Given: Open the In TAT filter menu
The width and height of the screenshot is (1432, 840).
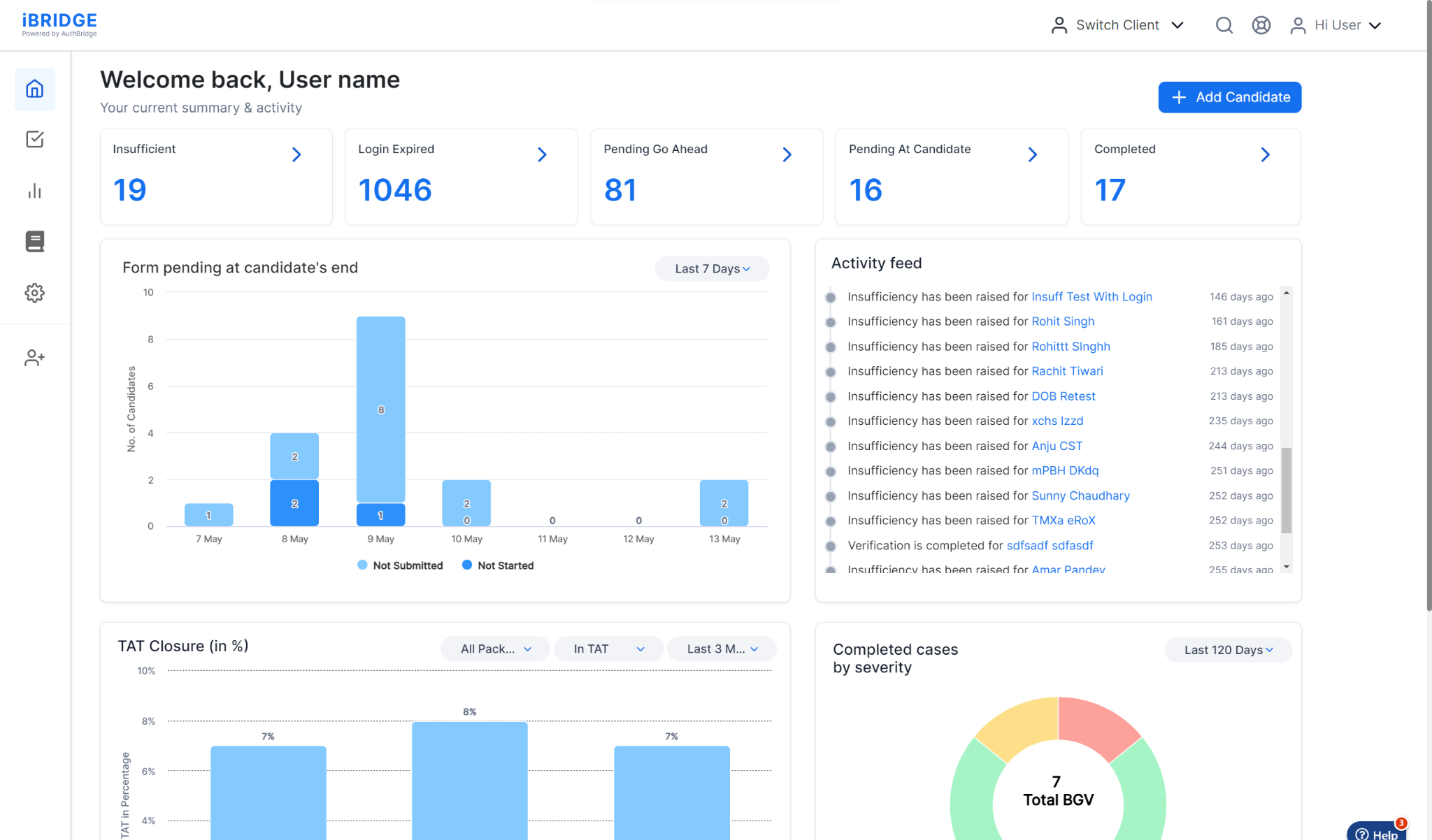Looking at the screenshot, I should (608, 649).
